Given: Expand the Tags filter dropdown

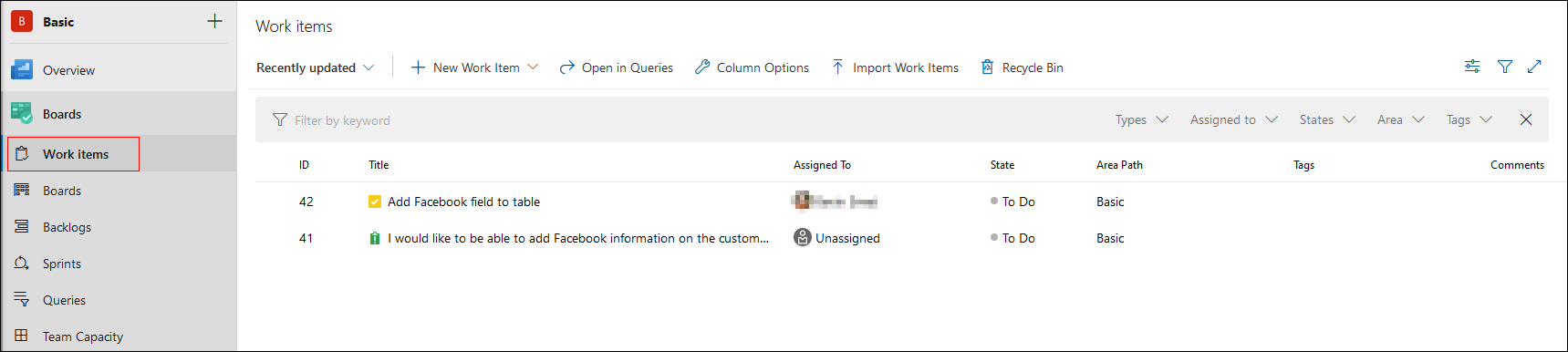Looking at the screenshot, I should click(1469, 119).
